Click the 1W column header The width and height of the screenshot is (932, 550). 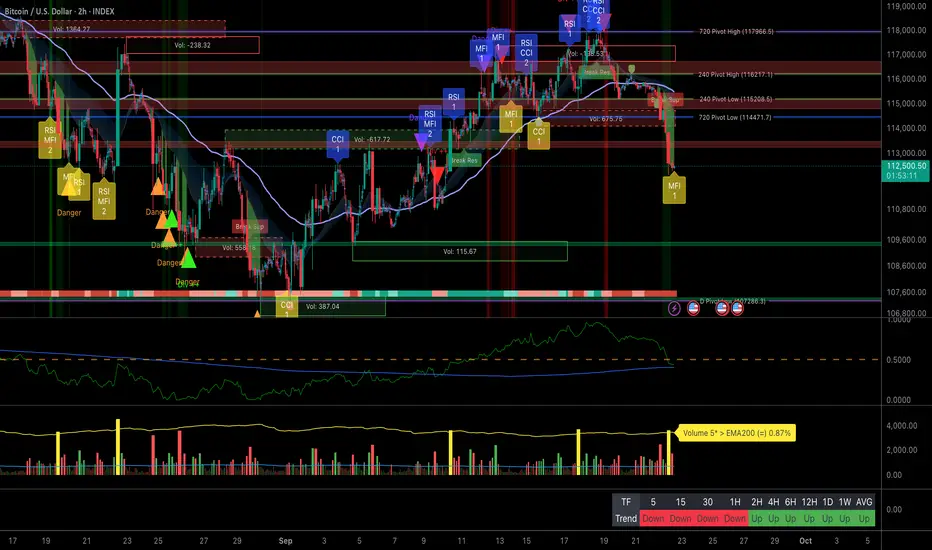(x=845, y=502)
